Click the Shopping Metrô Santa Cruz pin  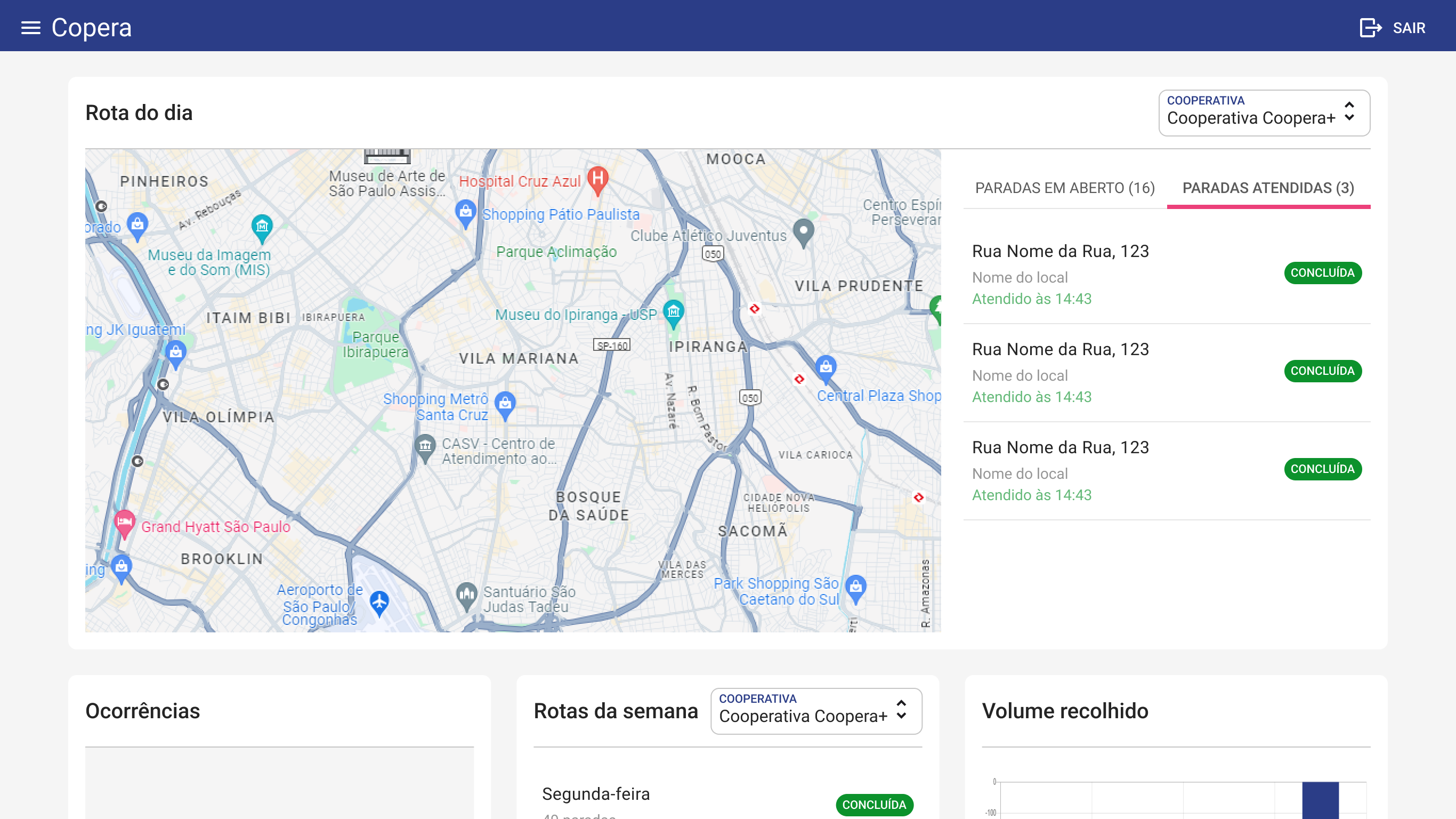click(x=505, y=403)
